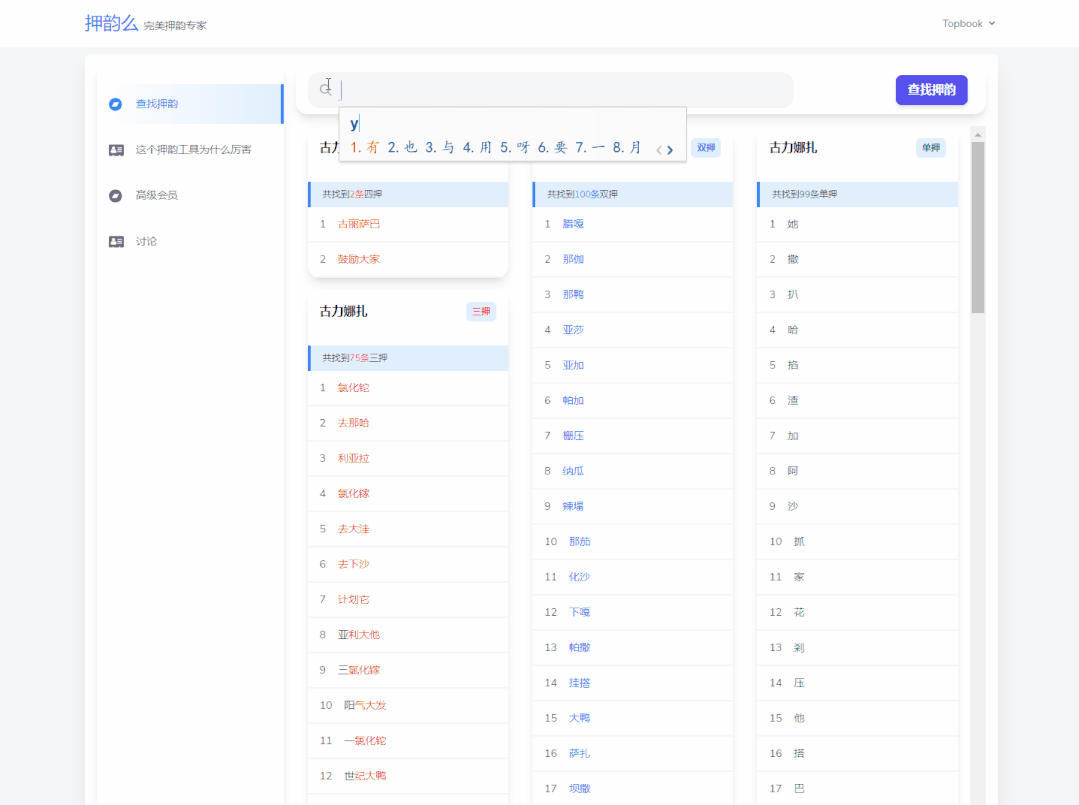Screen dimensions: 1079x805
Task: Select single-rhyme result 压
Action: 799,683
